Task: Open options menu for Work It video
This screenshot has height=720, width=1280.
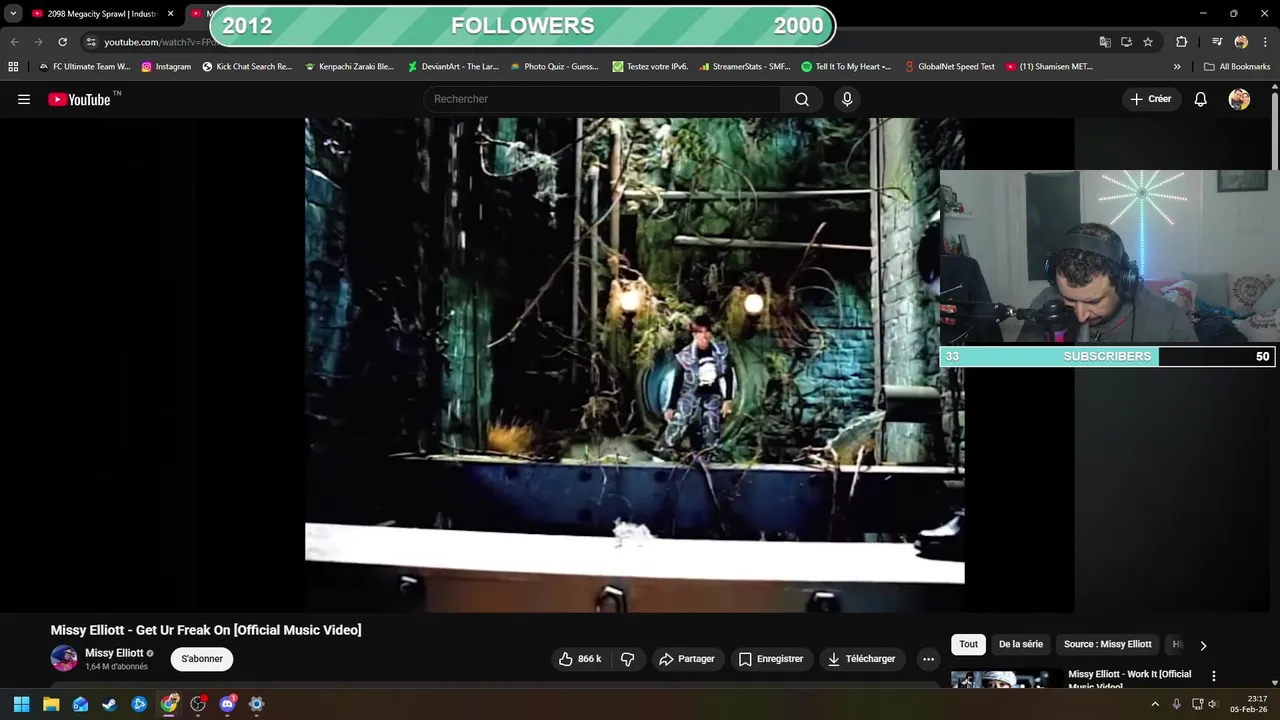Action: (x=1213, y=677)
